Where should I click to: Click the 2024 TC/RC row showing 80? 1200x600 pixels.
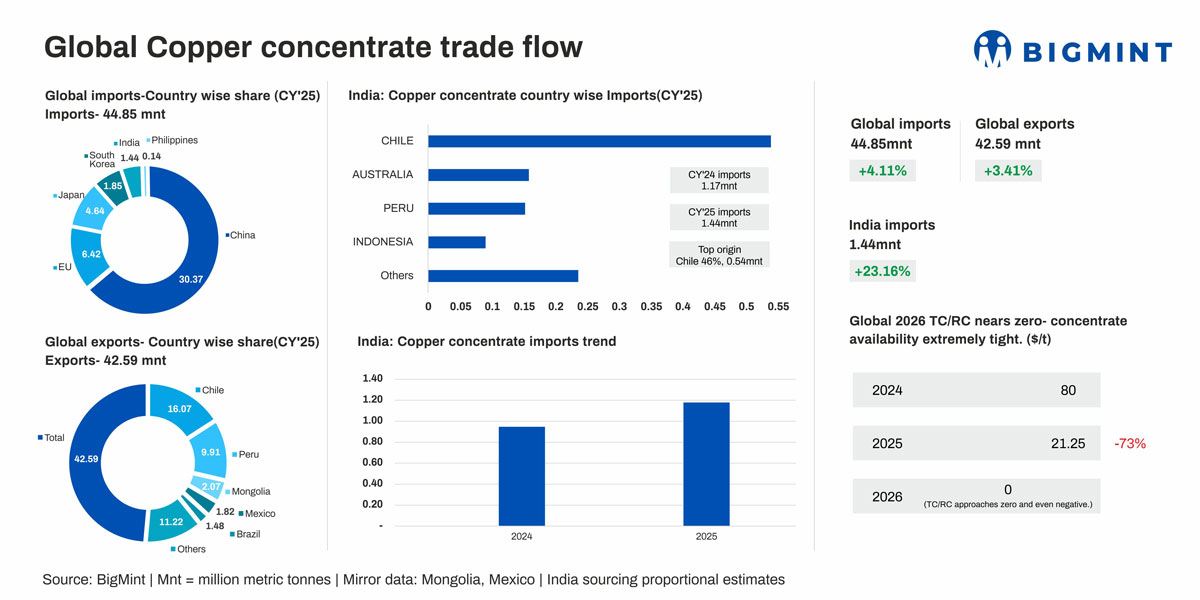pyautogui.click(x=976, y=390)
